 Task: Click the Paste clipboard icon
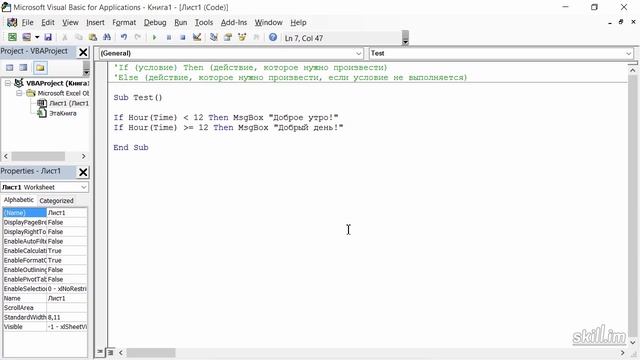tap(93, 38)
